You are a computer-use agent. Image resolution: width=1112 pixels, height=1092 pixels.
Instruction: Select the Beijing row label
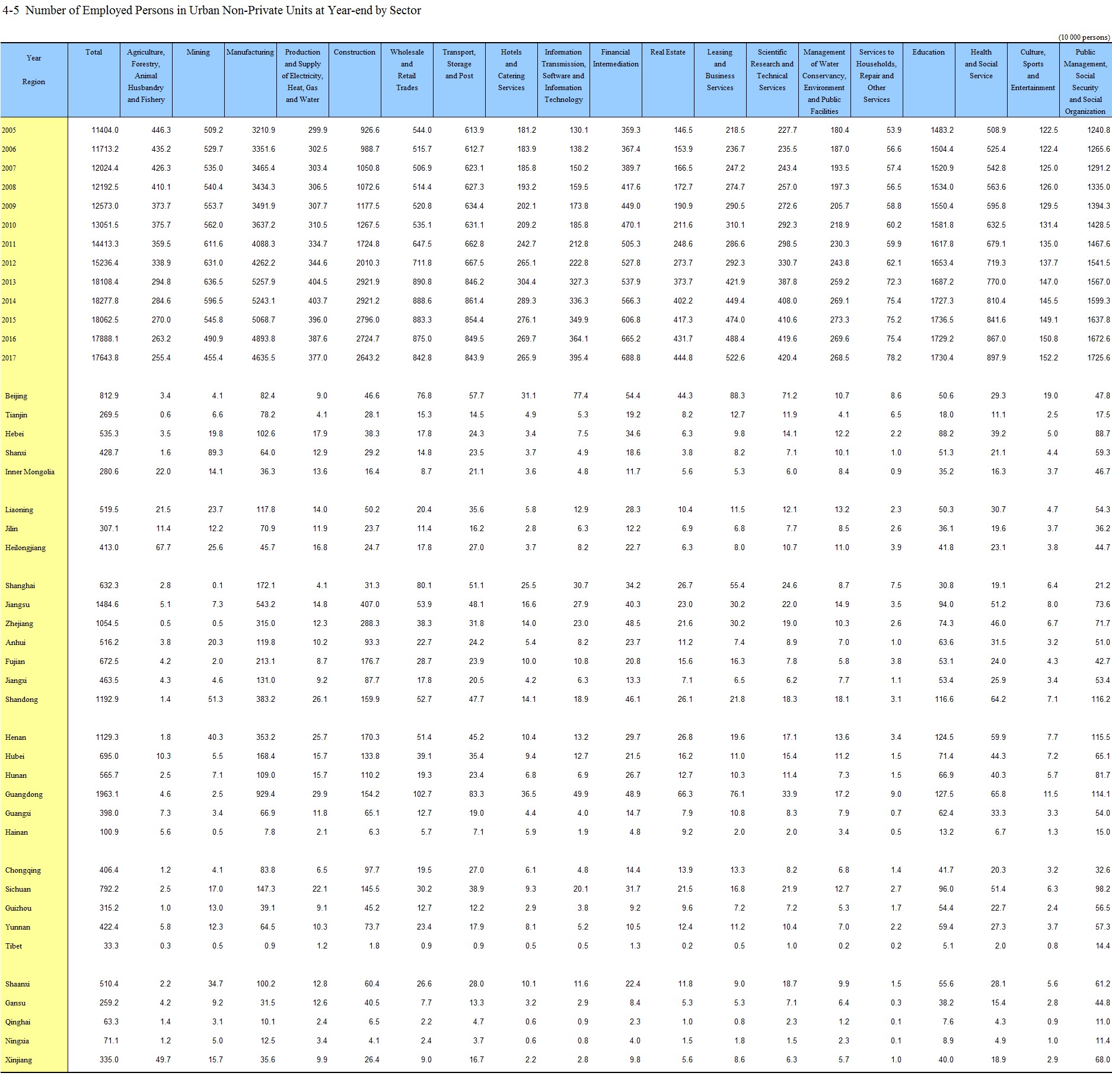16,396
